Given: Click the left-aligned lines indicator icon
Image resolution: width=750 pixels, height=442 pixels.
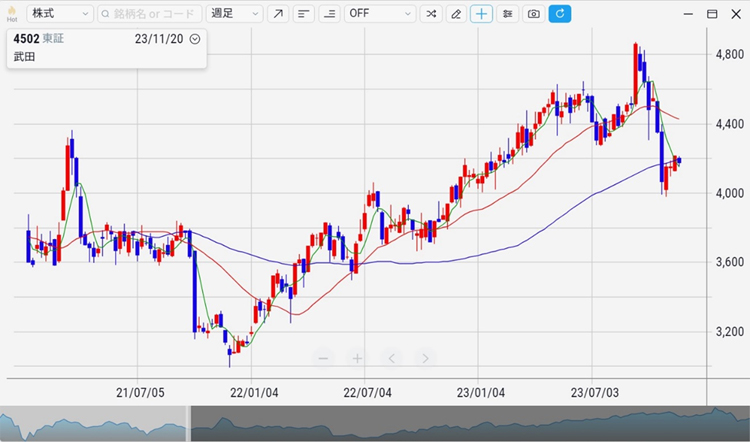Looking at the screenshot, I should [303, 14].
